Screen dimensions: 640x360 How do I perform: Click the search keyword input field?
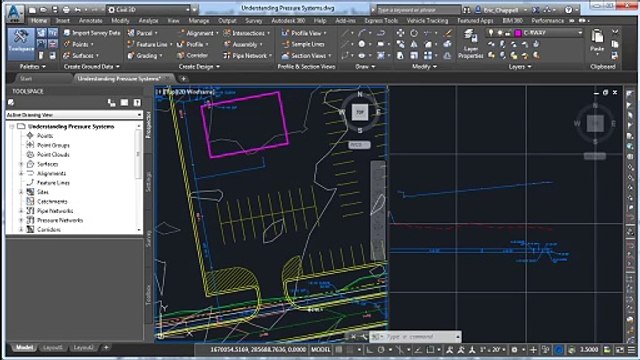pyautogui.click(x=418, y=9)
